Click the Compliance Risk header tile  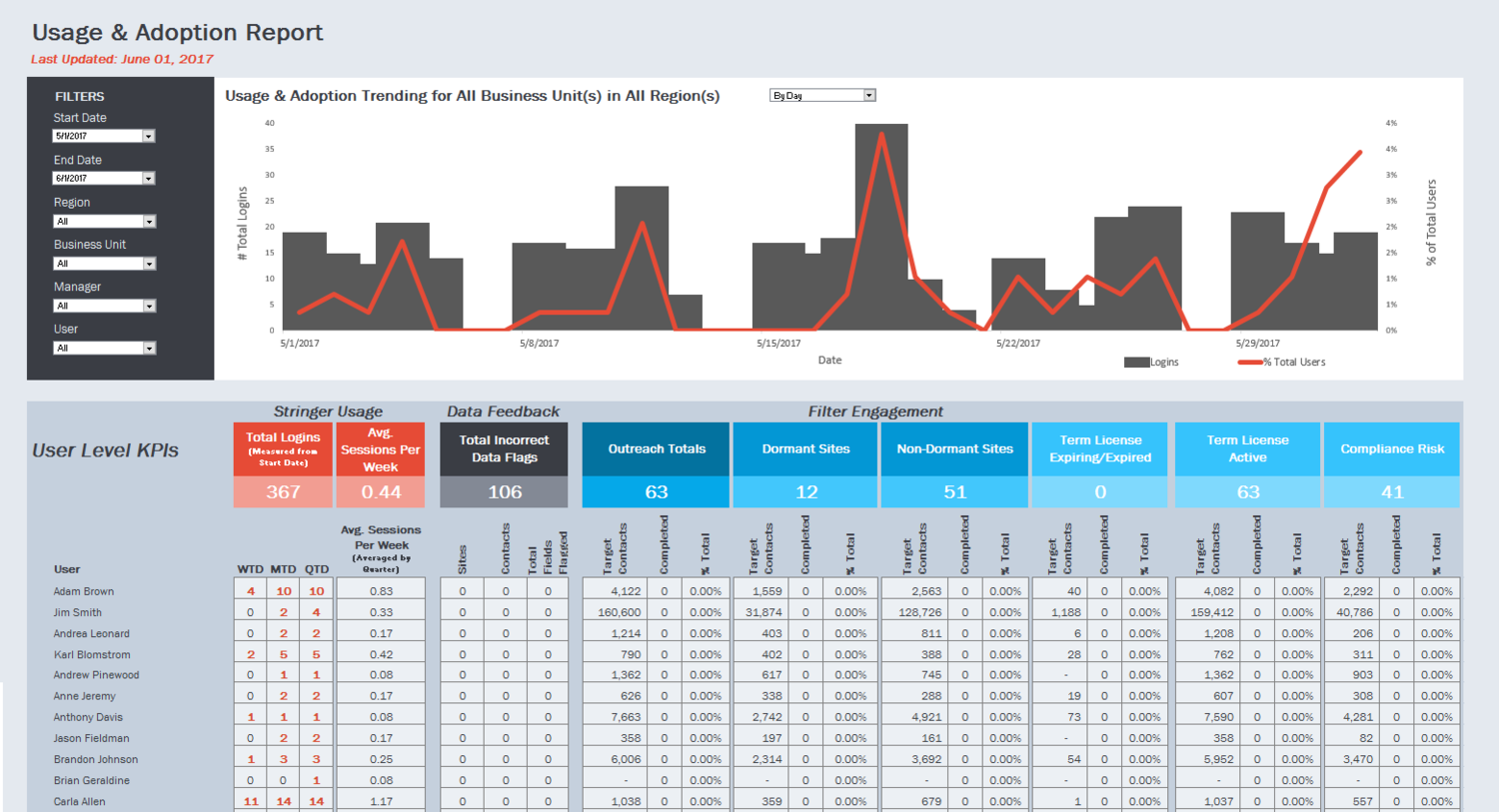click(1391, 449)
